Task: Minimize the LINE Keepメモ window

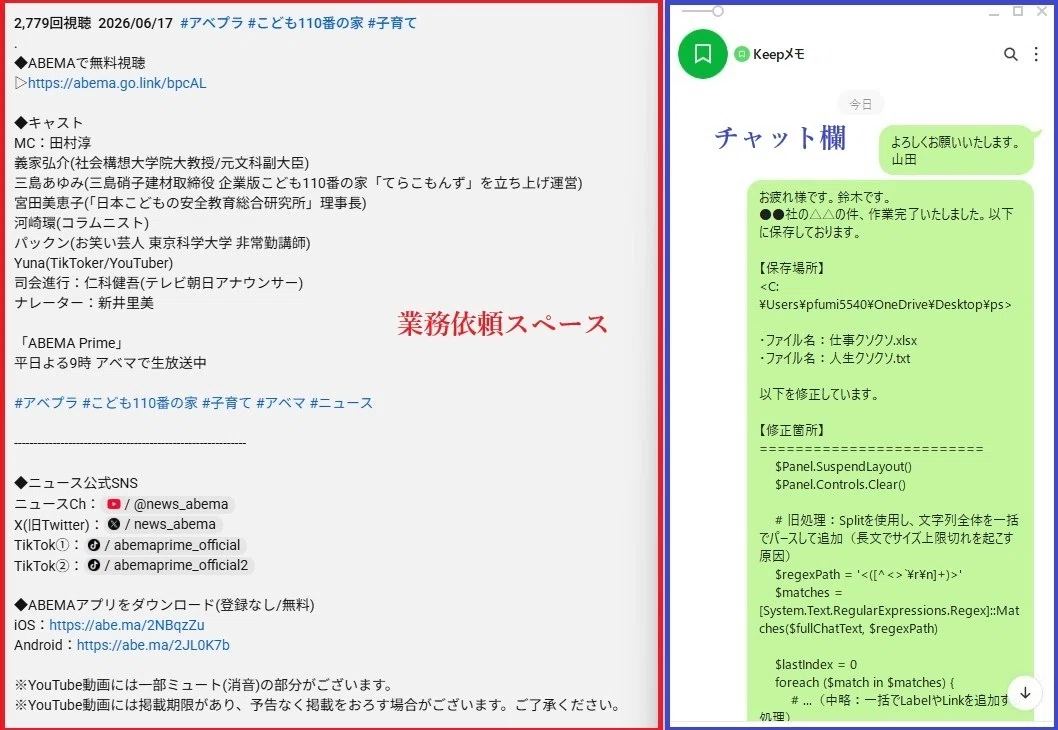Action: click(993, 11)
